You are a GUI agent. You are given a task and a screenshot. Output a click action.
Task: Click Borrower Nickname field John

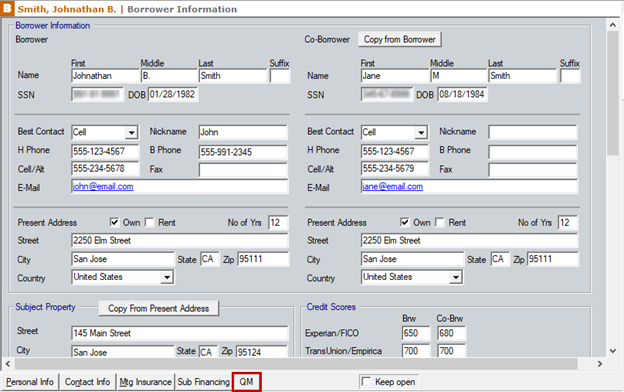(x=243, y=132)
